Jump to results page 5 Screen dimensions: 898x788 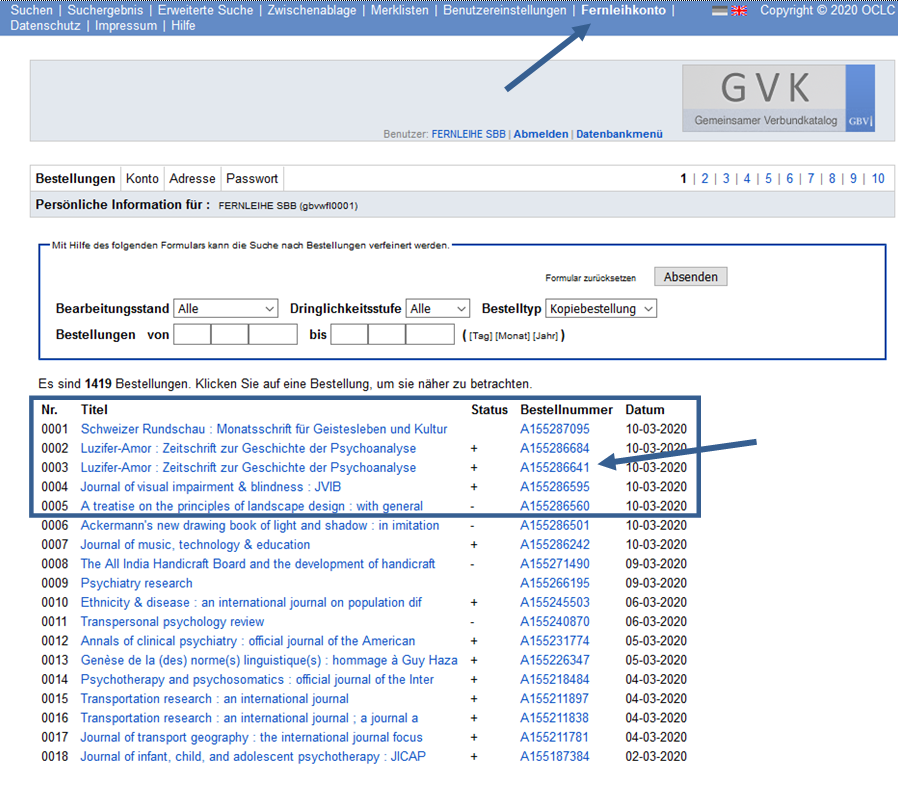coord(769,179)
